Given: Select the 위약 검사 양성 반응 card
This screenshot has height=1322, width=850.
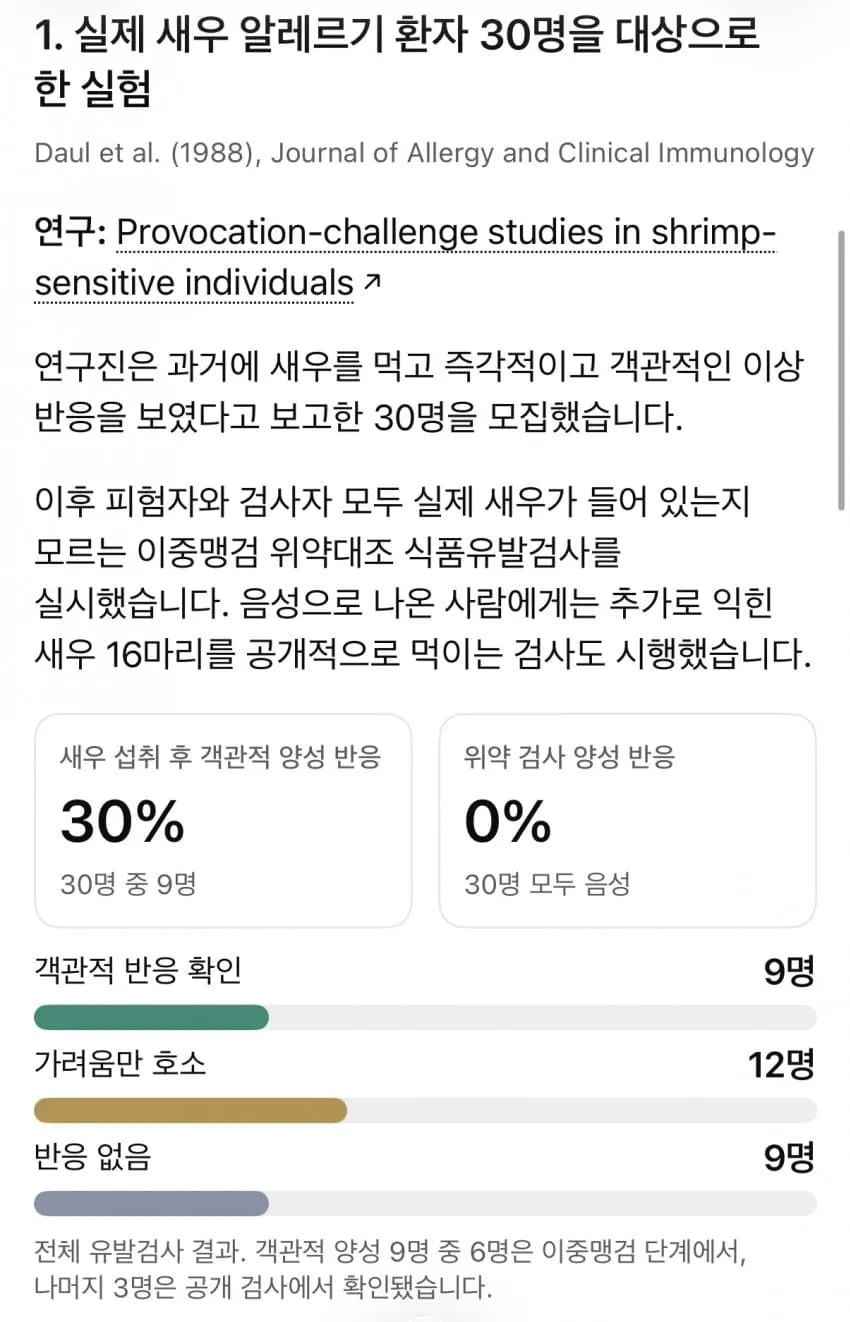Looking at the screenshot, I should (x=627, y=821).
